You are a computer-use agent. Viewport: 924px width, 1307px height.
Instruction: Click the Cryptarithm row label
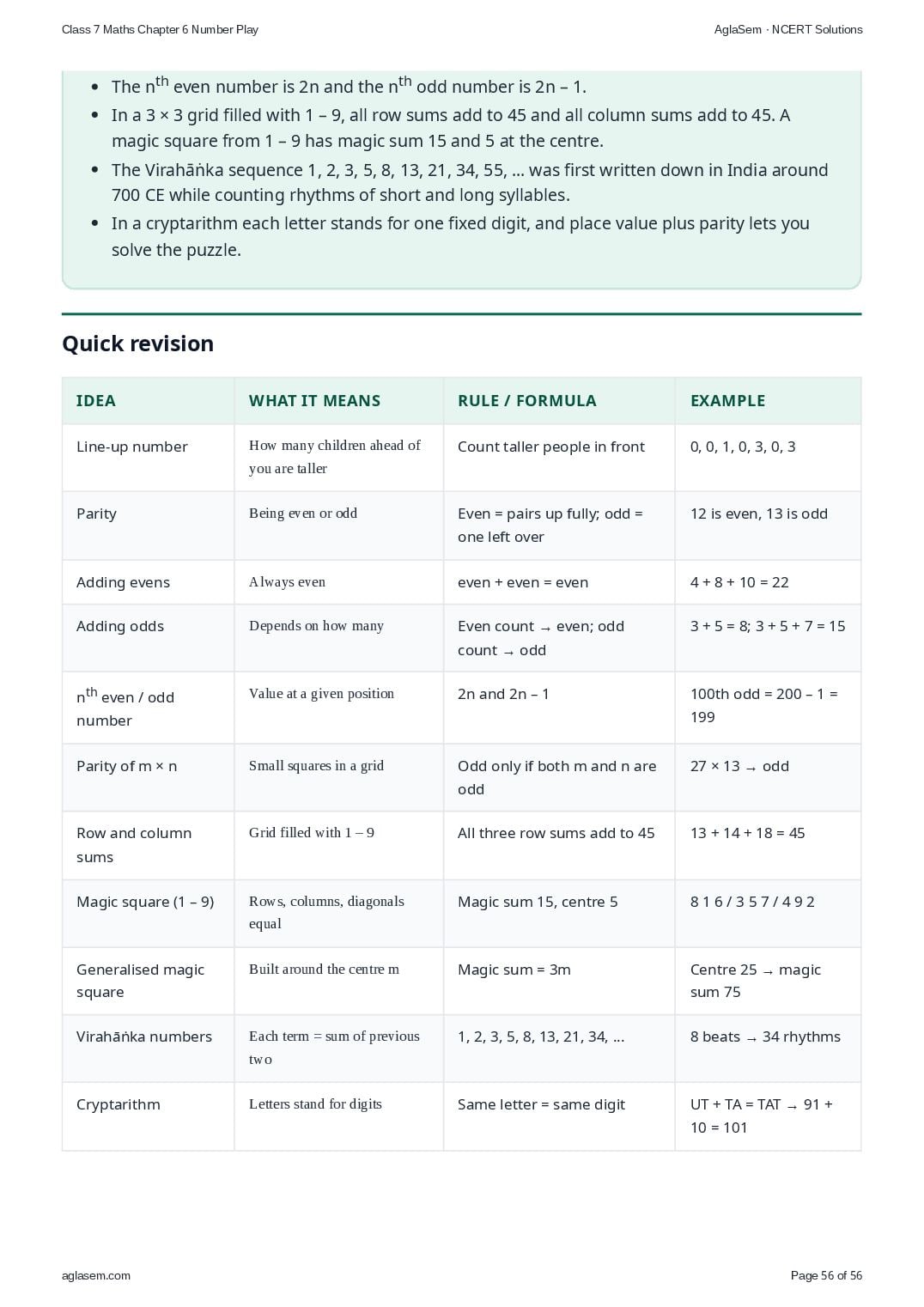(119, 1104)
